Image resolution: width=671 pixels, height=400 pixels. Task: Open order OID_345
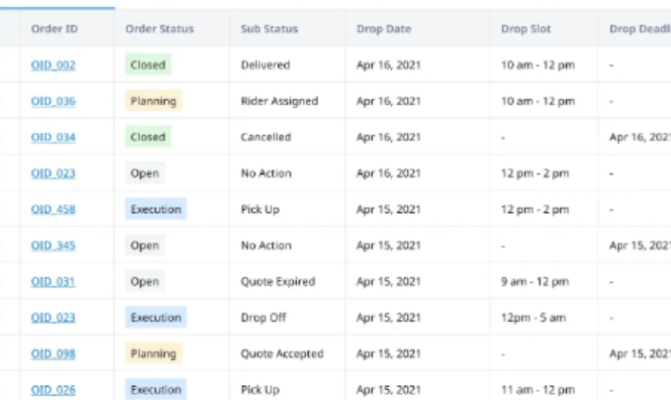(x=53, y=245)
